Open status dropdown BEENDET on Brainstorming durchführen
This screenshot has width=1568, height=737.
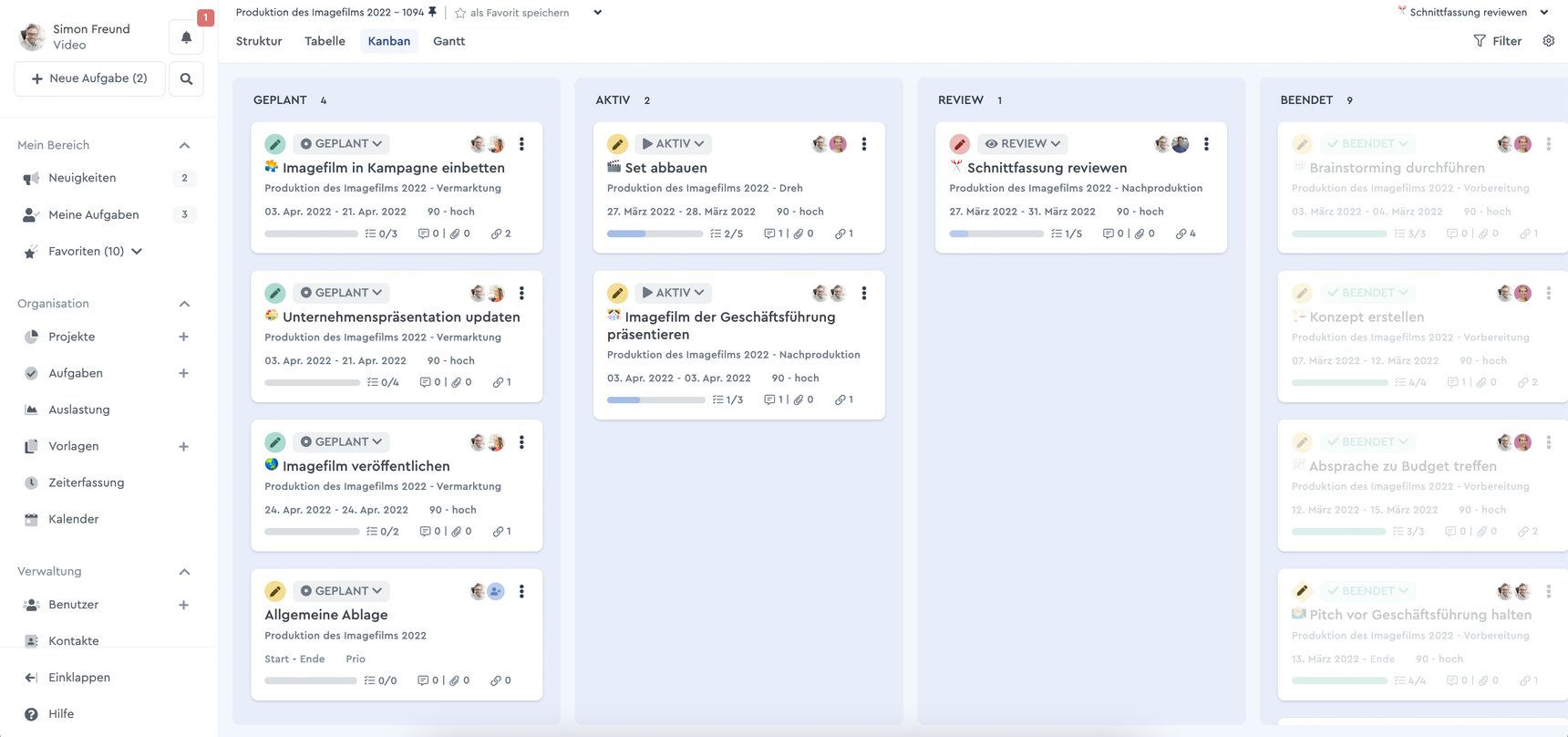pos(1367,144)
